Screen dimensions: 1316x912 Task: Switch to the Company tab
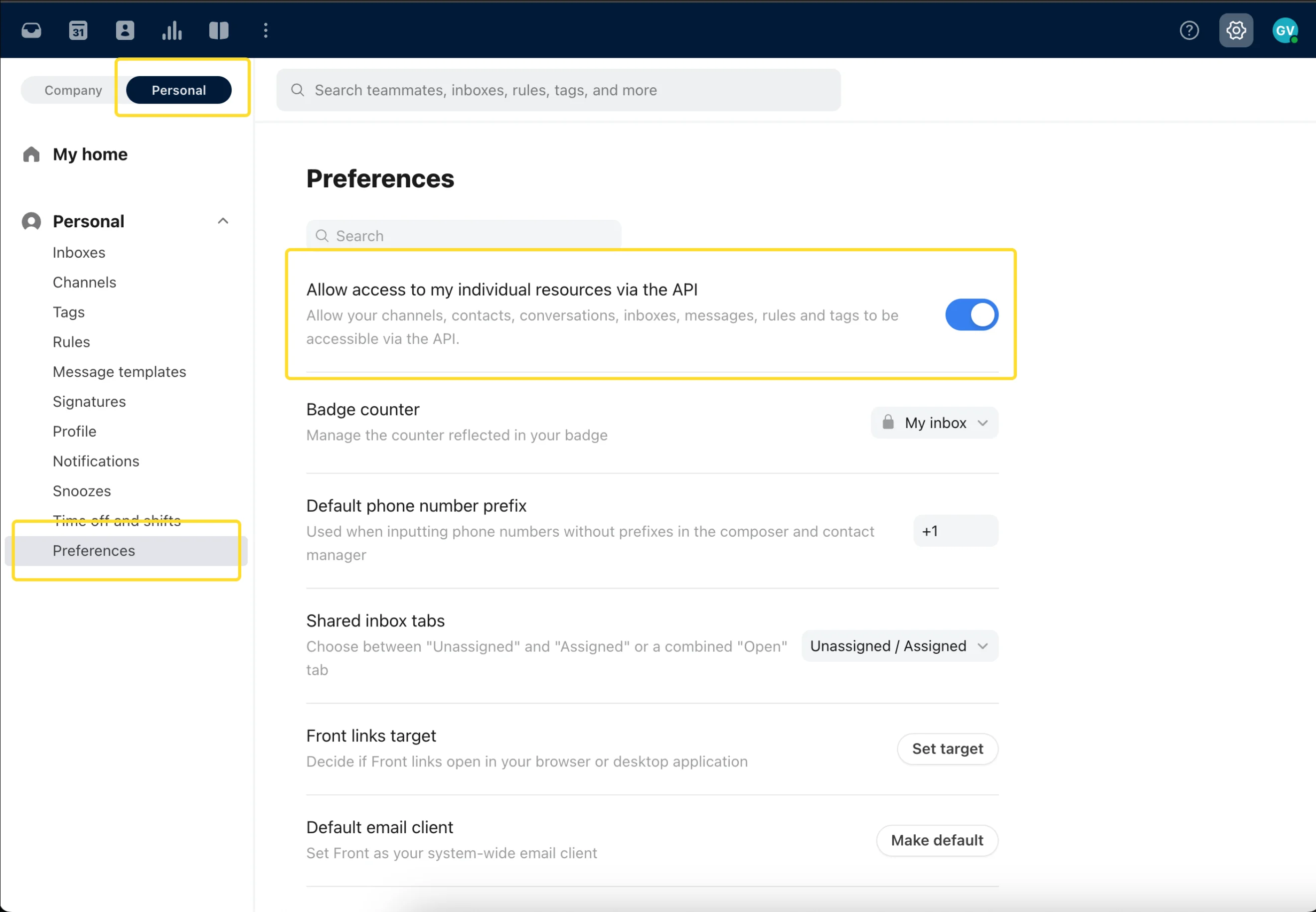(73, 90)
